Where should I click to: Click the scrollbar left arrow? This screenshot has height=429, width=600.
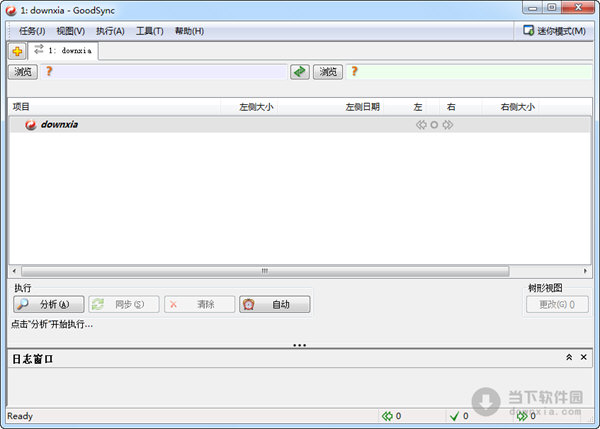[14, 271]
